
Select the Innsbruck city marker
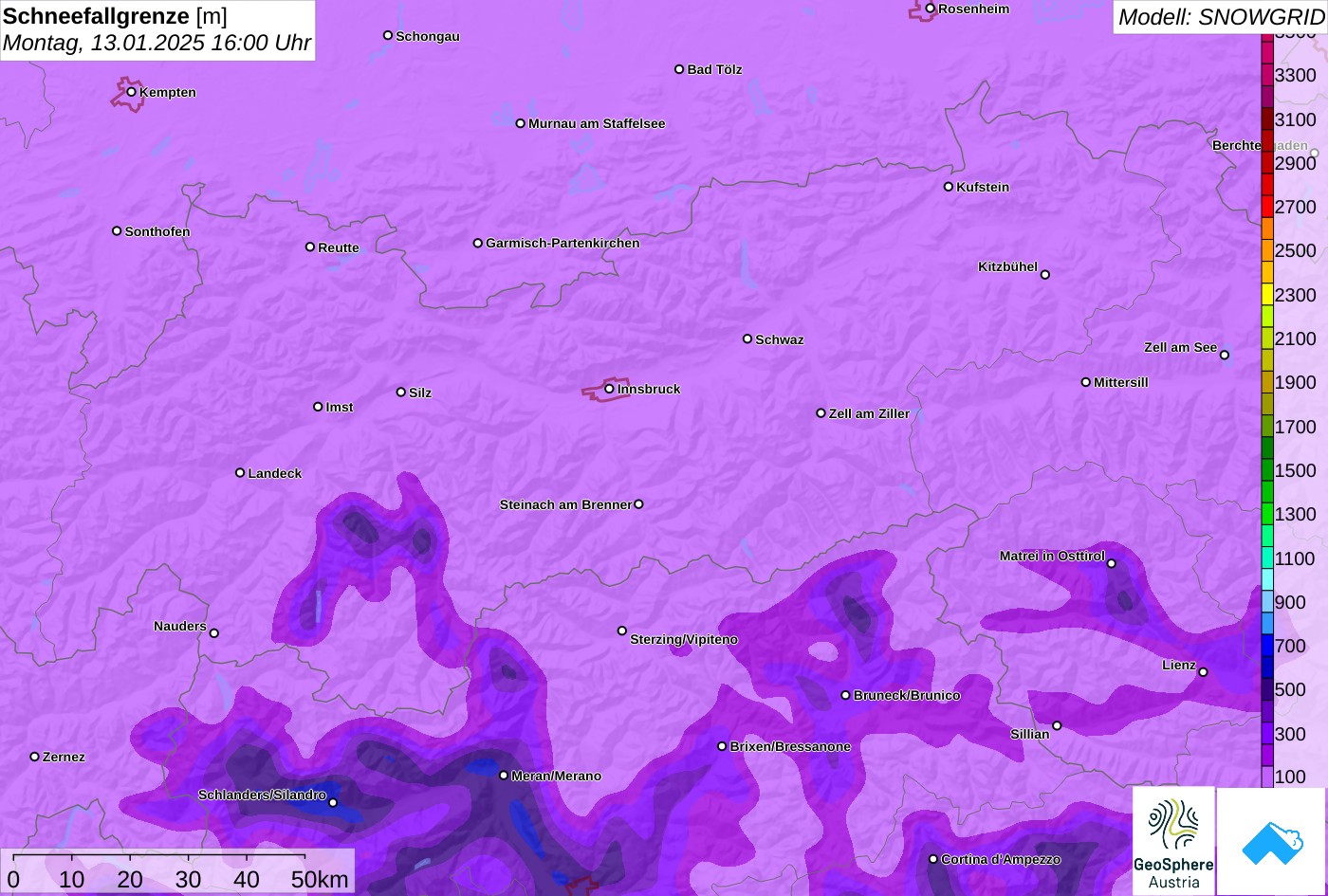click(609, 389)
